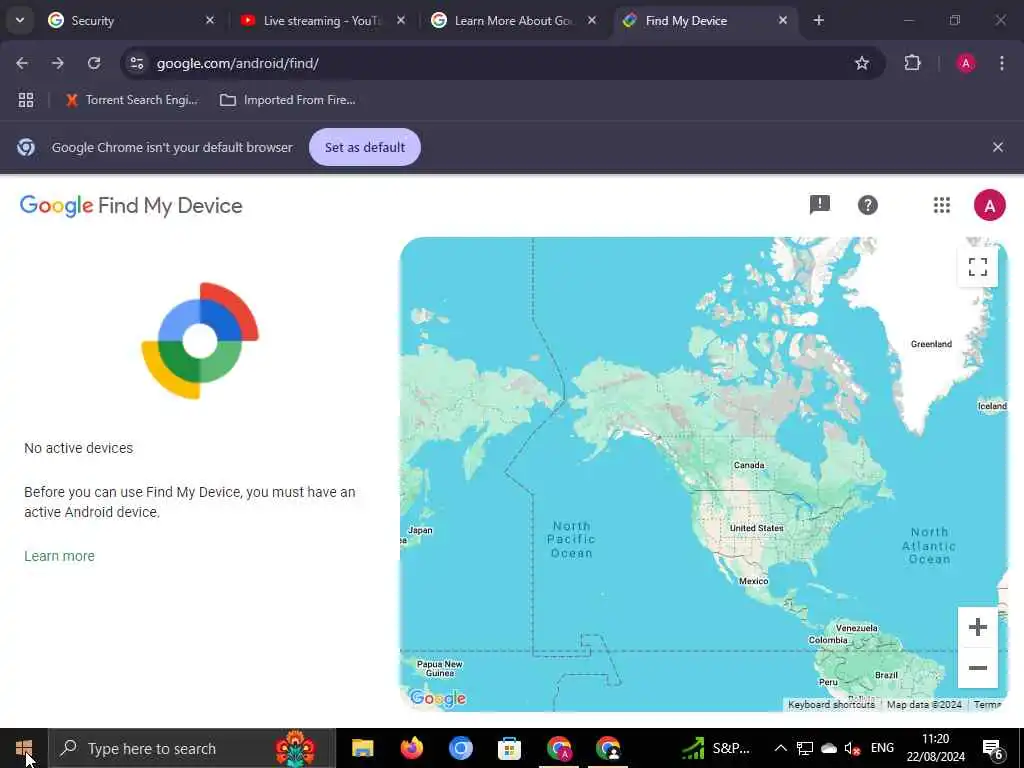Viewport: 1024px width, 768px height.
Task: Open site information icon in address bar
Action: 137,63
